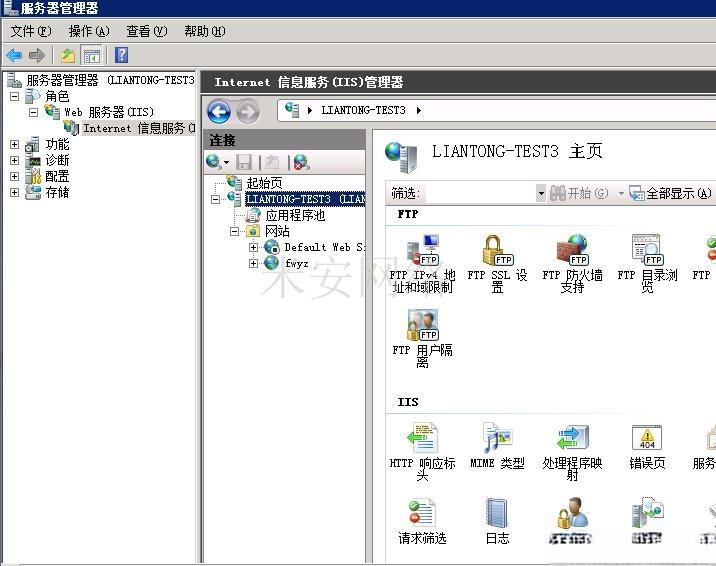Open request filtering (请求筛选) feature
The height and width of the screenshot is (566, 716).
point(422,521)
